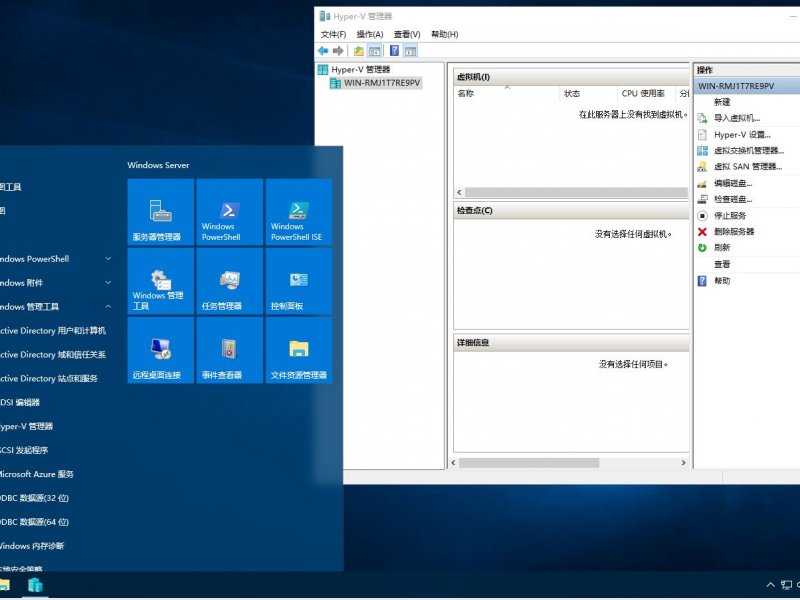Open the 控制面板 tile

click(x=299, y=281)
